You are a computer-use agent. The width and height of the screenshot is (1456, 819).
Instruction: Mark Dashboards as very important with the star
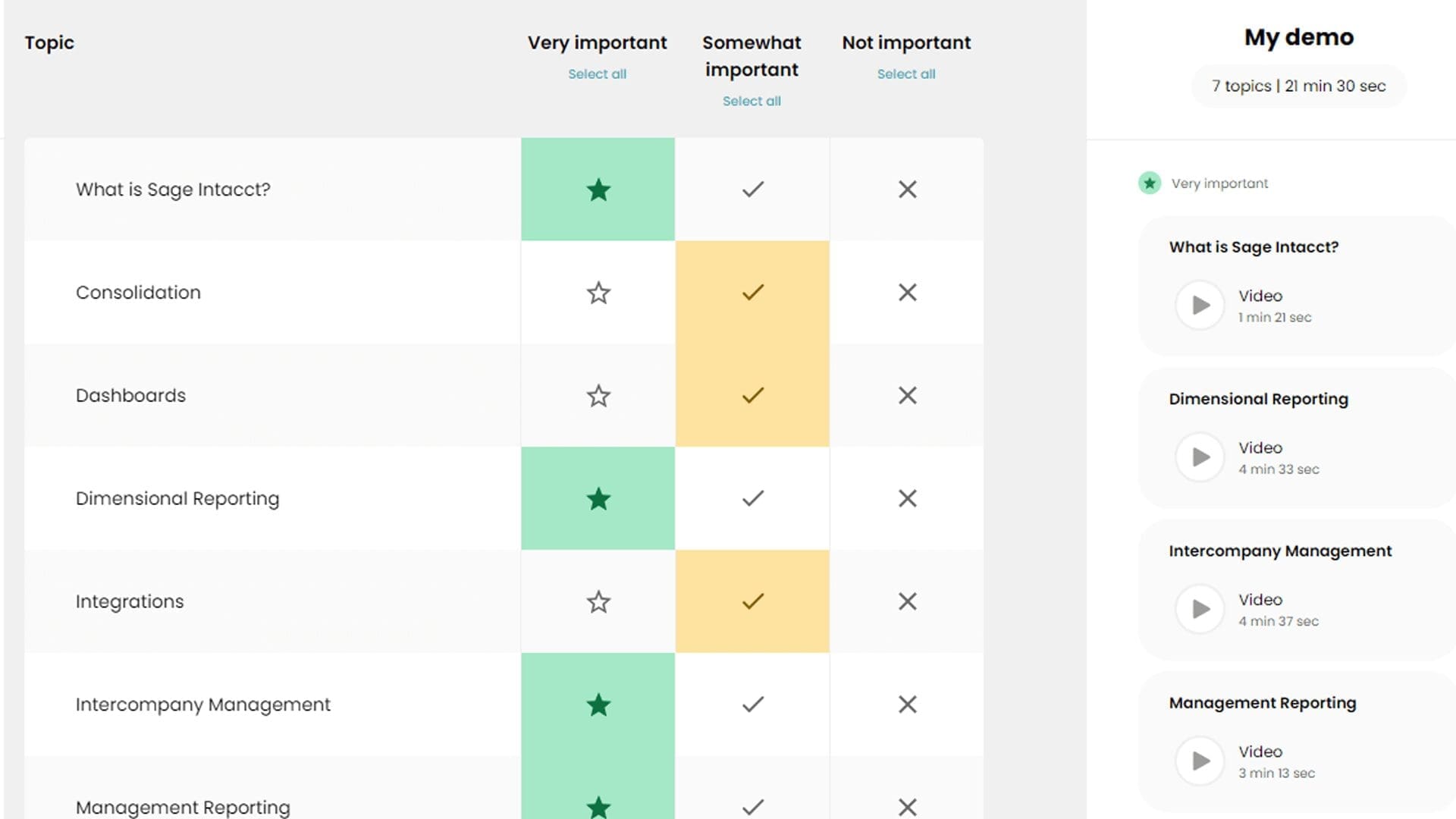pos(598,395)
